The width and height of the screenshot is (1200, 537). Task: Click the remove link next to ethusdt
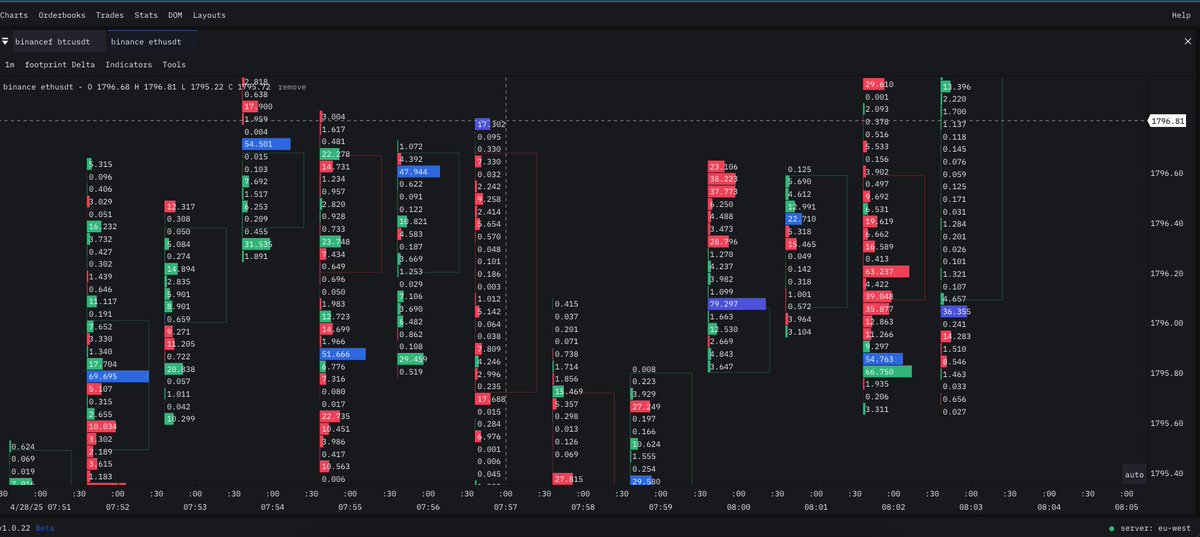coord(292,87)
